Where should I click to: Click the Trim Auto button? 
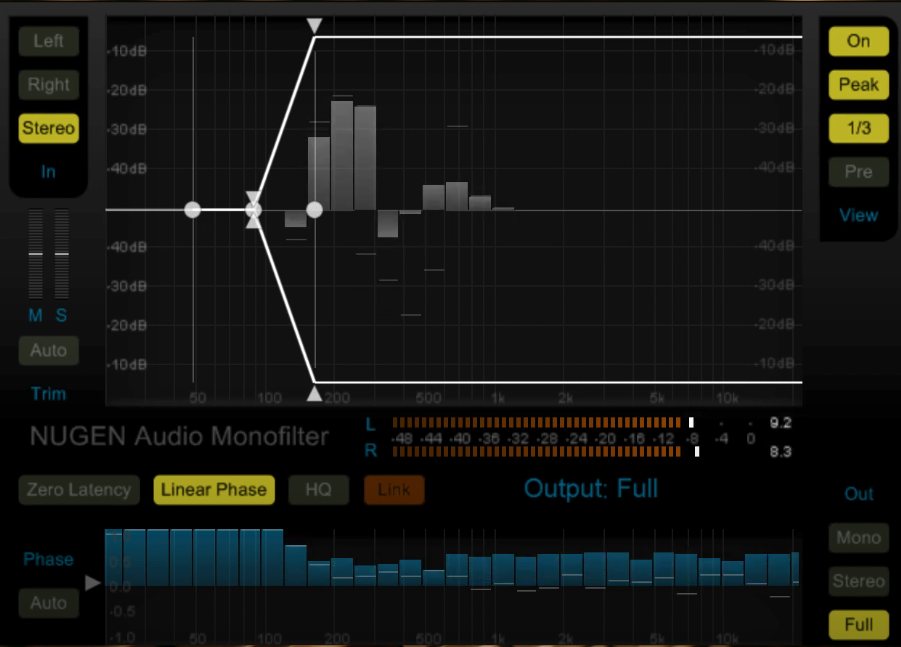coord(48,351)
